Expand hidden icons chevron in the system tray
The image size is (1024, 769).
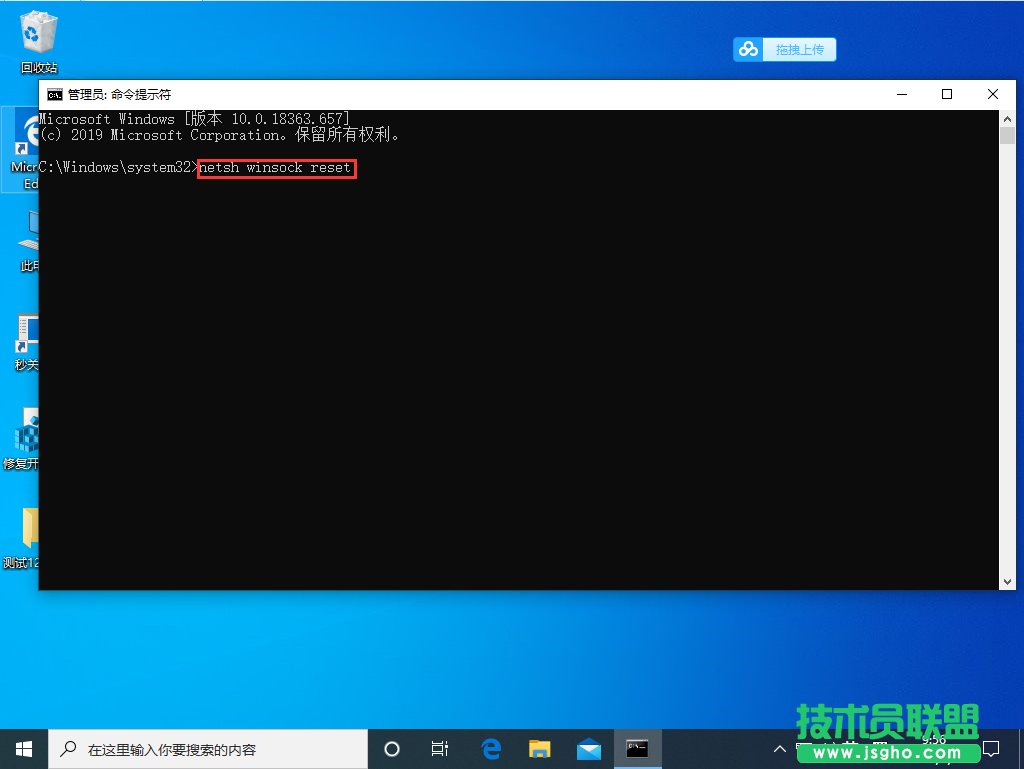(x=779, y=748)
